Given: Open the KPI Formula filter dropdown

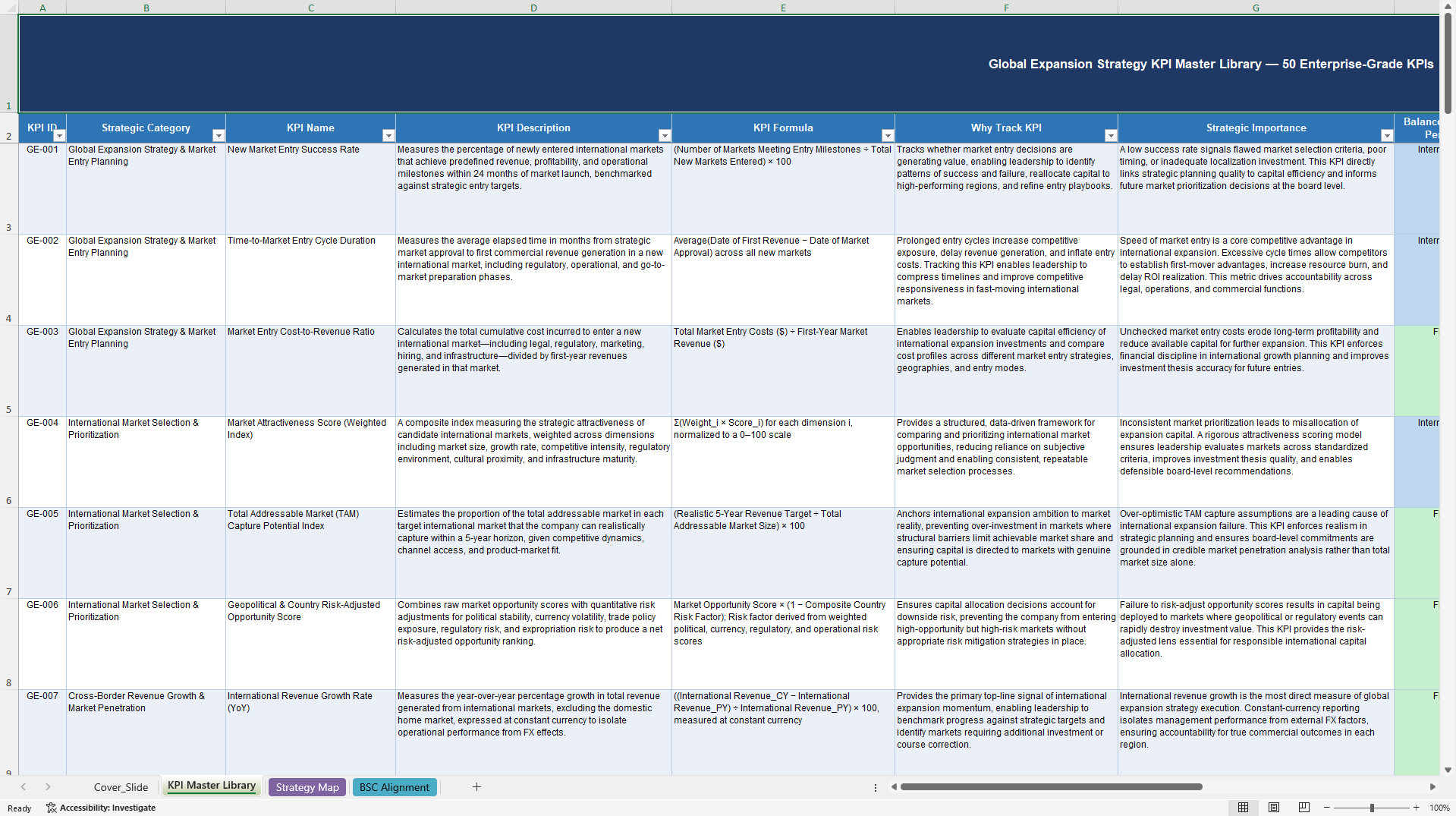Looking at the screenshot, I should [888, 136].
